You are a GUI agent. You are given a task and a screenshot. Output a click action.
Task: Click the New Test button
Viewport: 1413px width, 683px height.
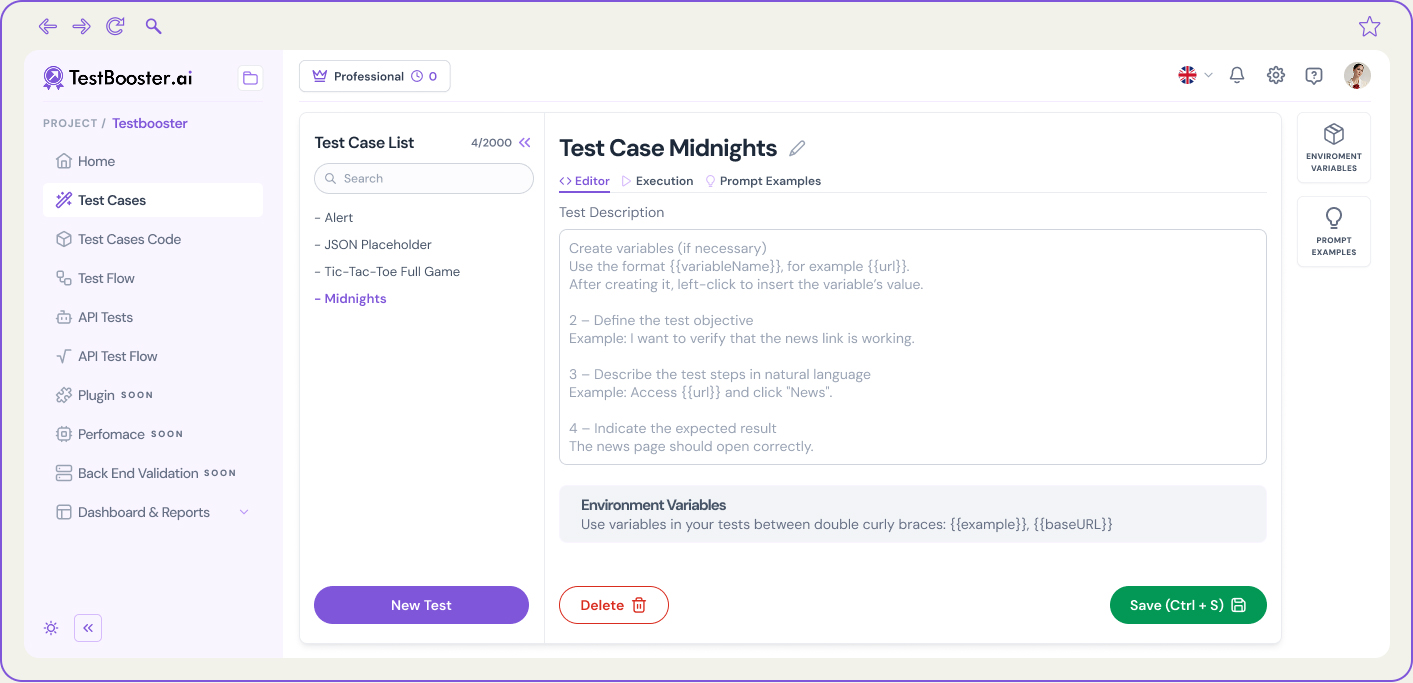[x=421, y=605]
